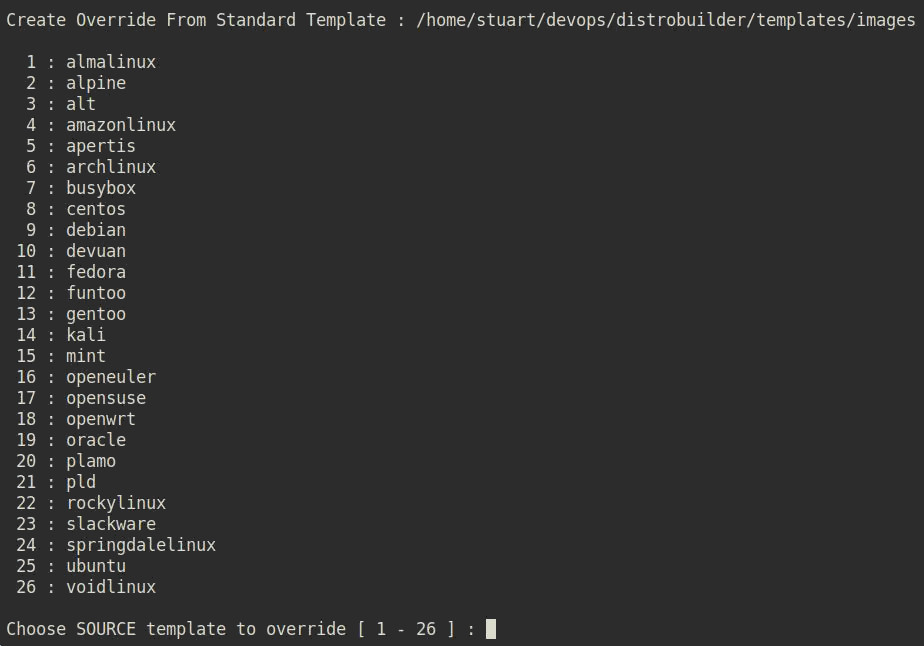Click the rockylinux entry

click(116, 503)
